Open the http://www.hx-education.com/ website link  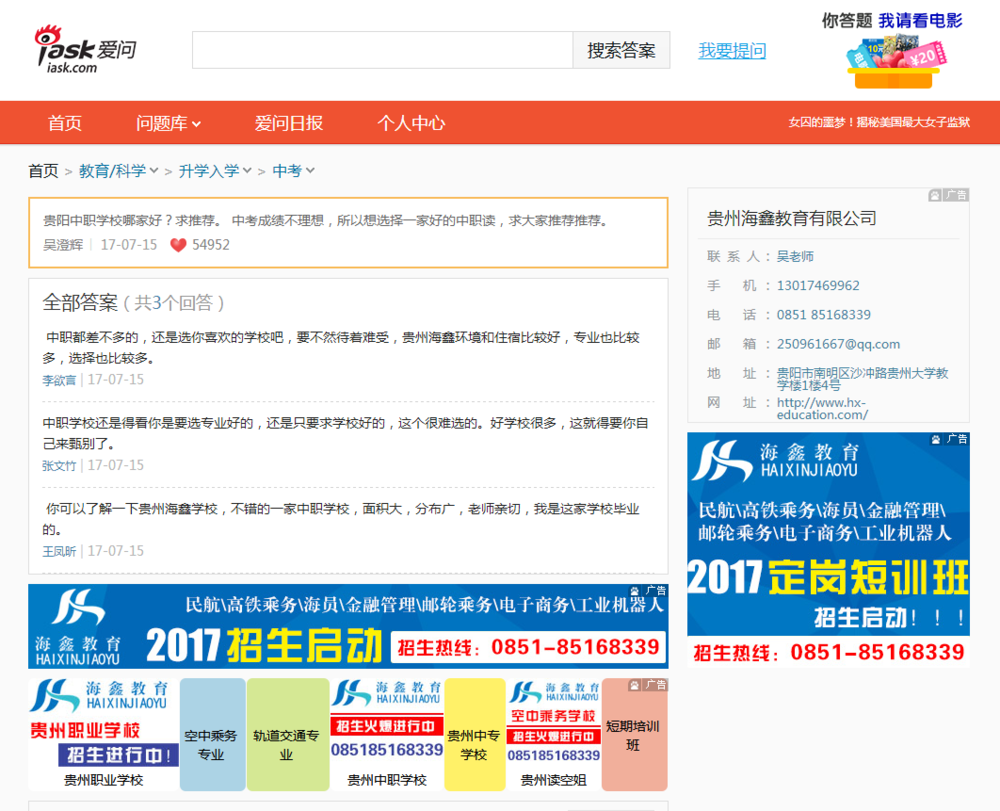(x=823, y=408)
